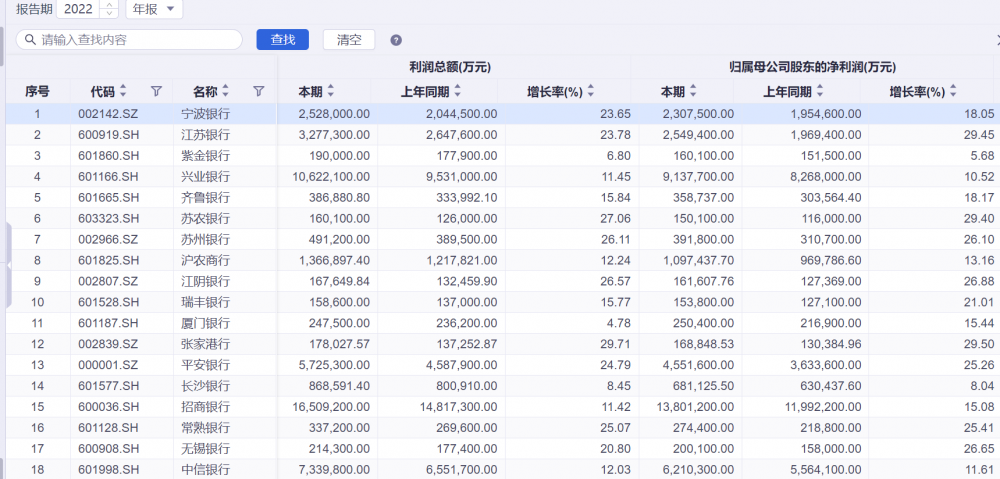Viewport: 1000px width, 479px height.
Task: Click the help question mark icon
Action: tap(396, 40)
